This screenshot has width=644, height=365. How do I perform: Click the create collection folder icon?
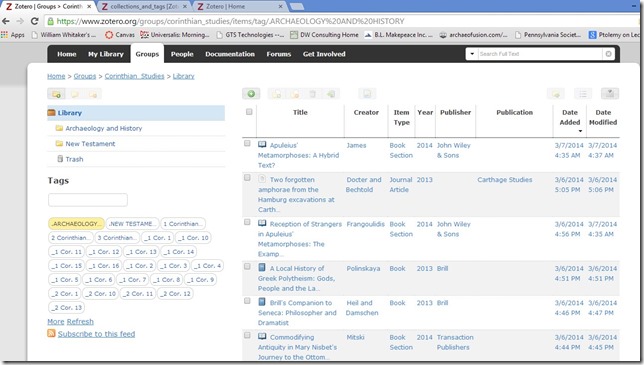pyautogui.click(x=56, y=94)
